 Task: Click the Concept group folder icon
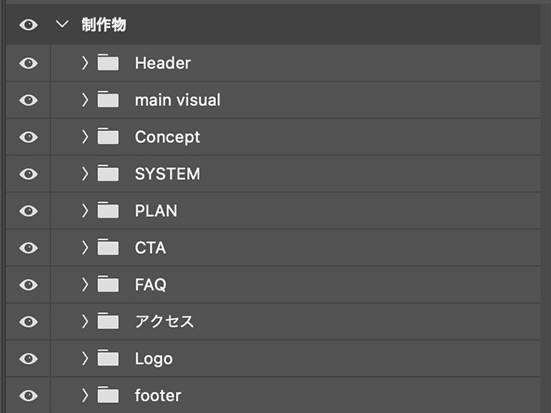(x=108, y=136)
